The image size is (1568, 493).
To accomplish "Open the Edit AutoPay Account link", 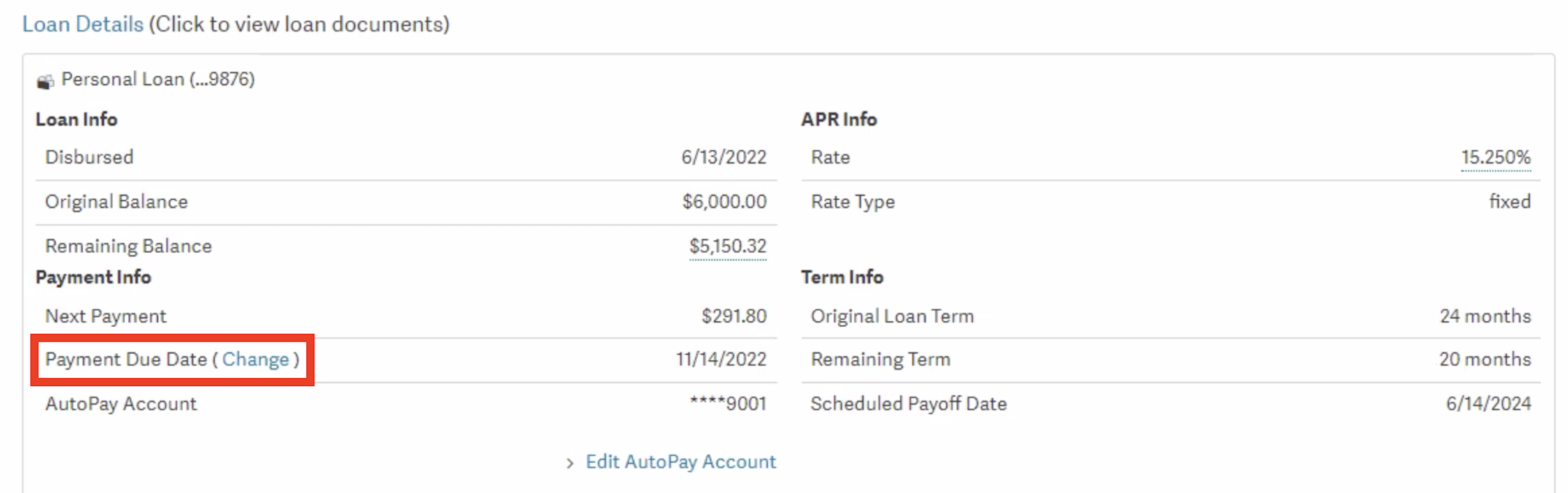I will (x=681, y=461).
